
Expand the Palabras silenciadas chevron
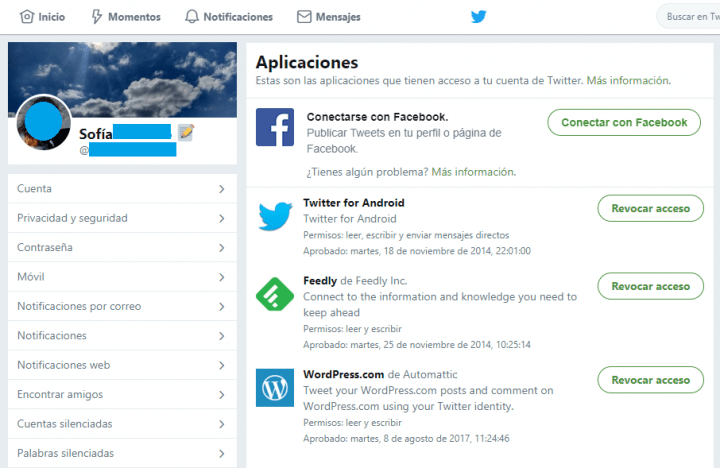coord(222,453)
